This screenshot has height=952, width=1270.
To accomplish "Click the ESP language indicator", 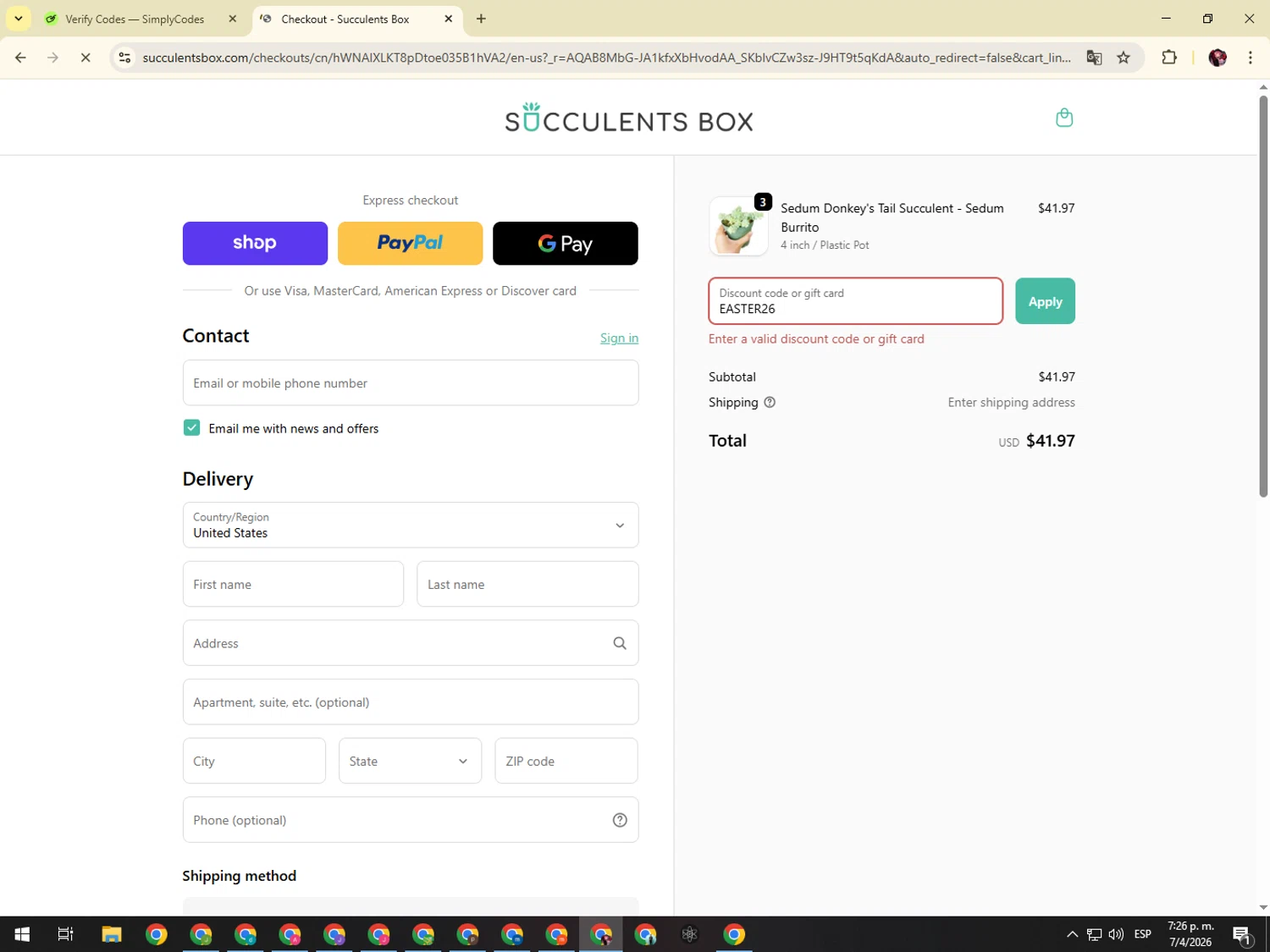I will click(x=1143, y=934).
